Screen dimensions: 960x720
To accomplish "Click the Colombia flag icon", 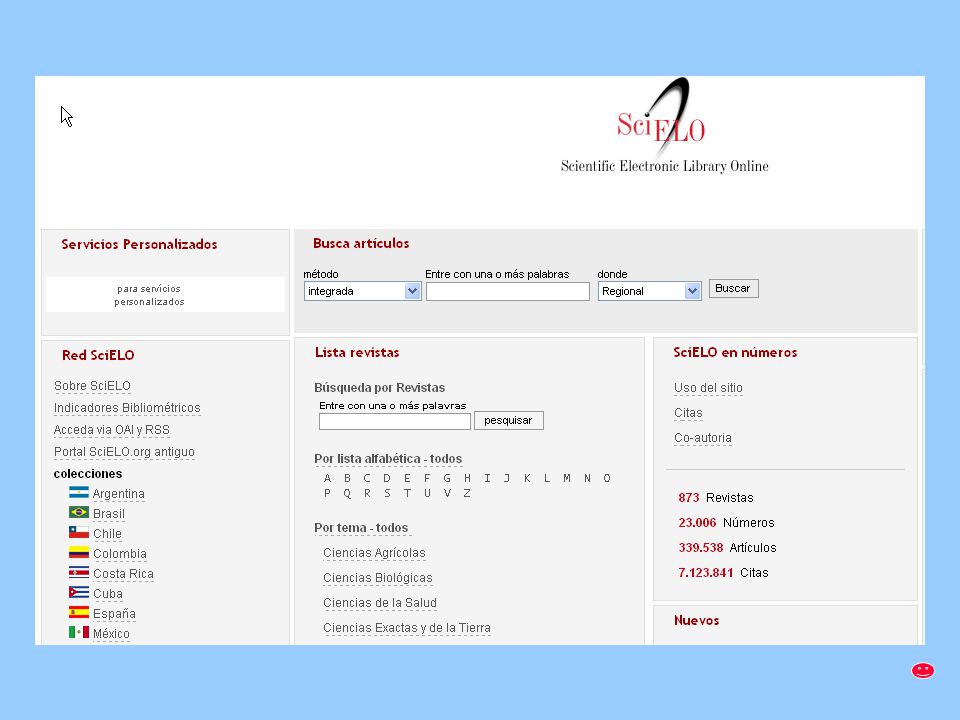I will [78, 552].
